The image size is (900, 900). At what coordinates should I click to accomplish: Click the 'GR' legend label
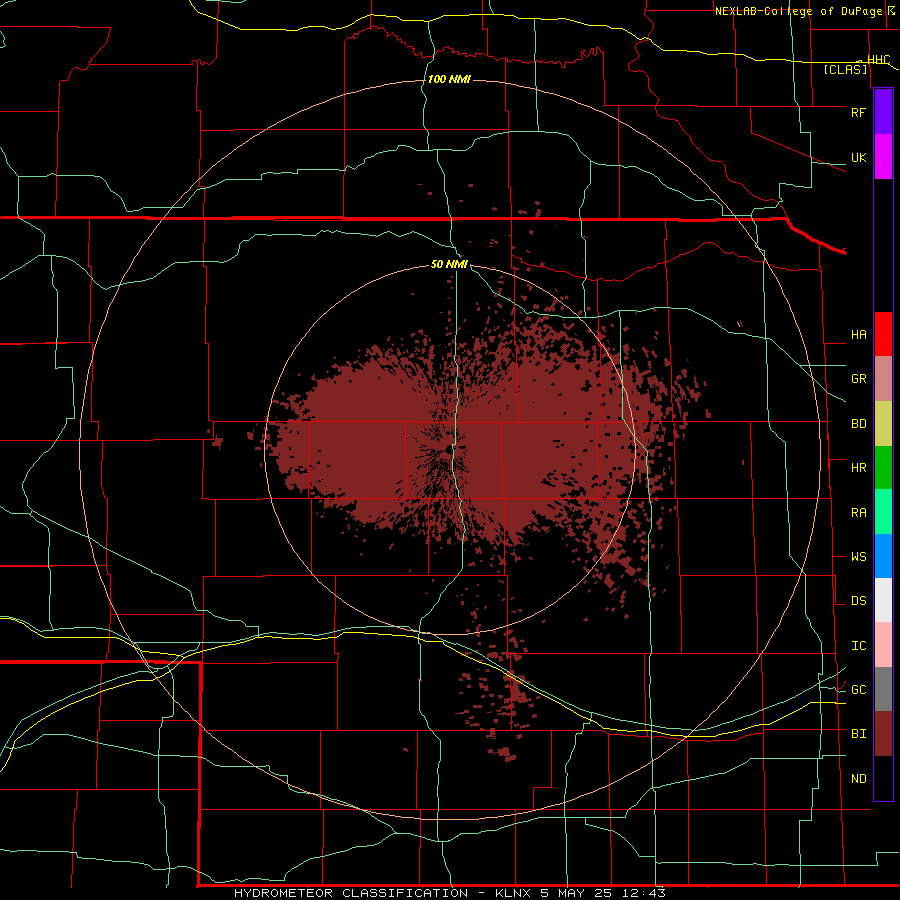click(x=858, y=379)
